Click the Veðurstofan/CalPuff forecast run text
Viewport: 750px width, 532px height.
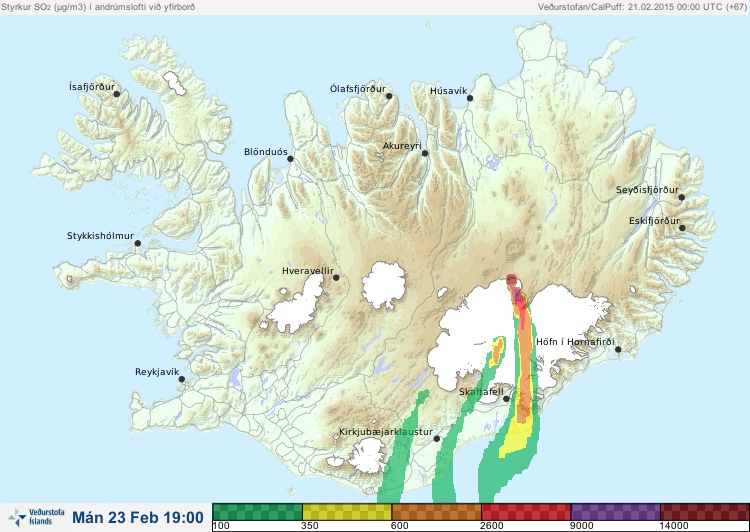(642, 7)
